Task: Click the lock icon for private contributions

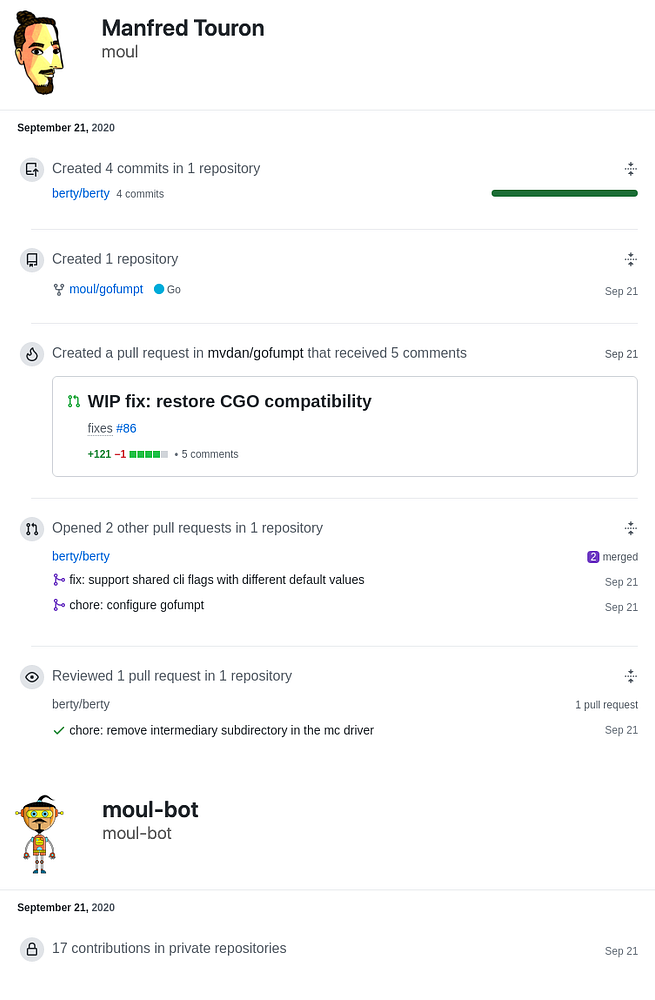Action: 32,949
